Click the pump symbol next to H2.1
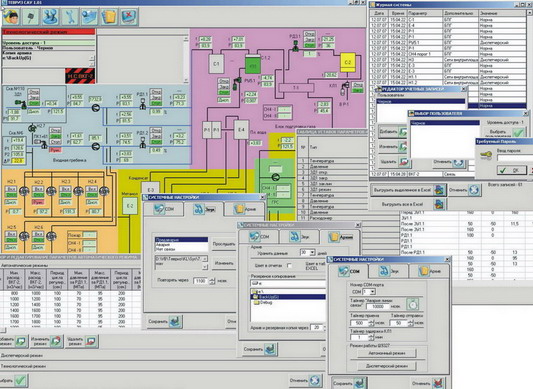The width and height of the screenshot is (533, 389). [24, 191]
